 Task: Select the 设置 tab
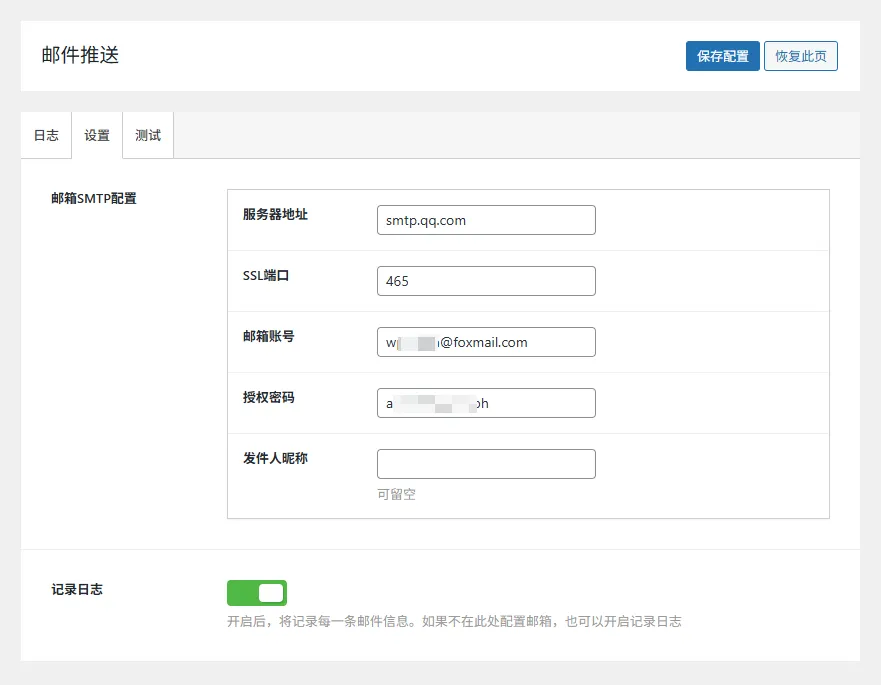pos(97,135)
